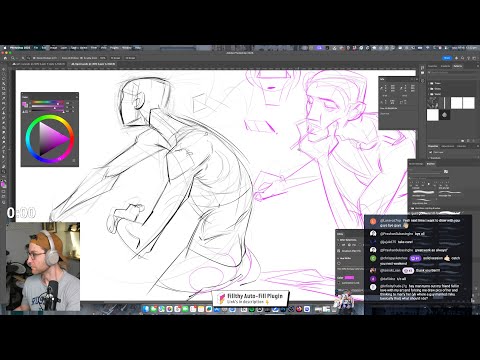This screenshot has height=360, width=480.
Task: Click delete pattern trash icon
Action: [x=473, y=141]
